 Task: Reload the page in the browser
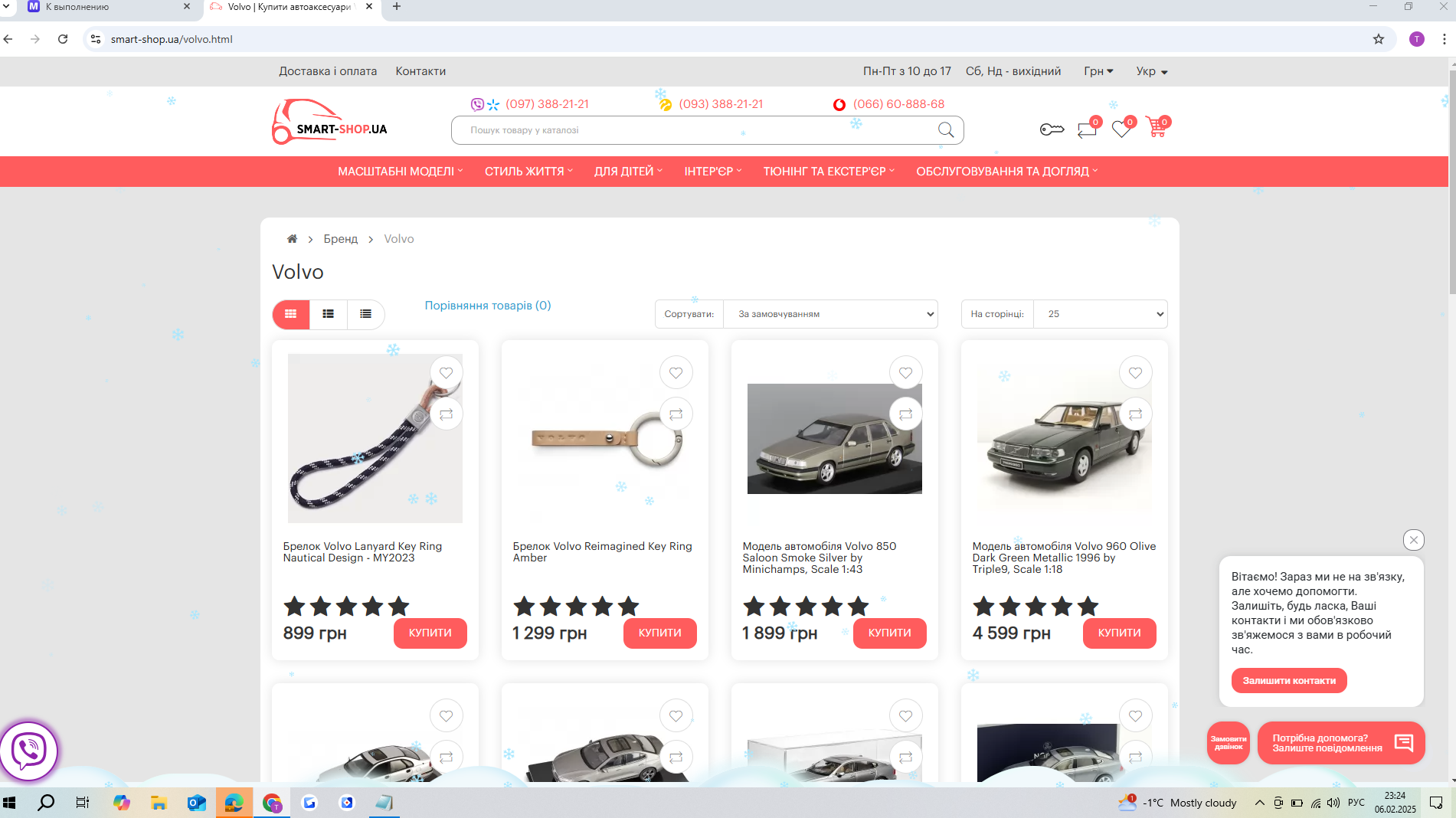[x=63, y=39]
